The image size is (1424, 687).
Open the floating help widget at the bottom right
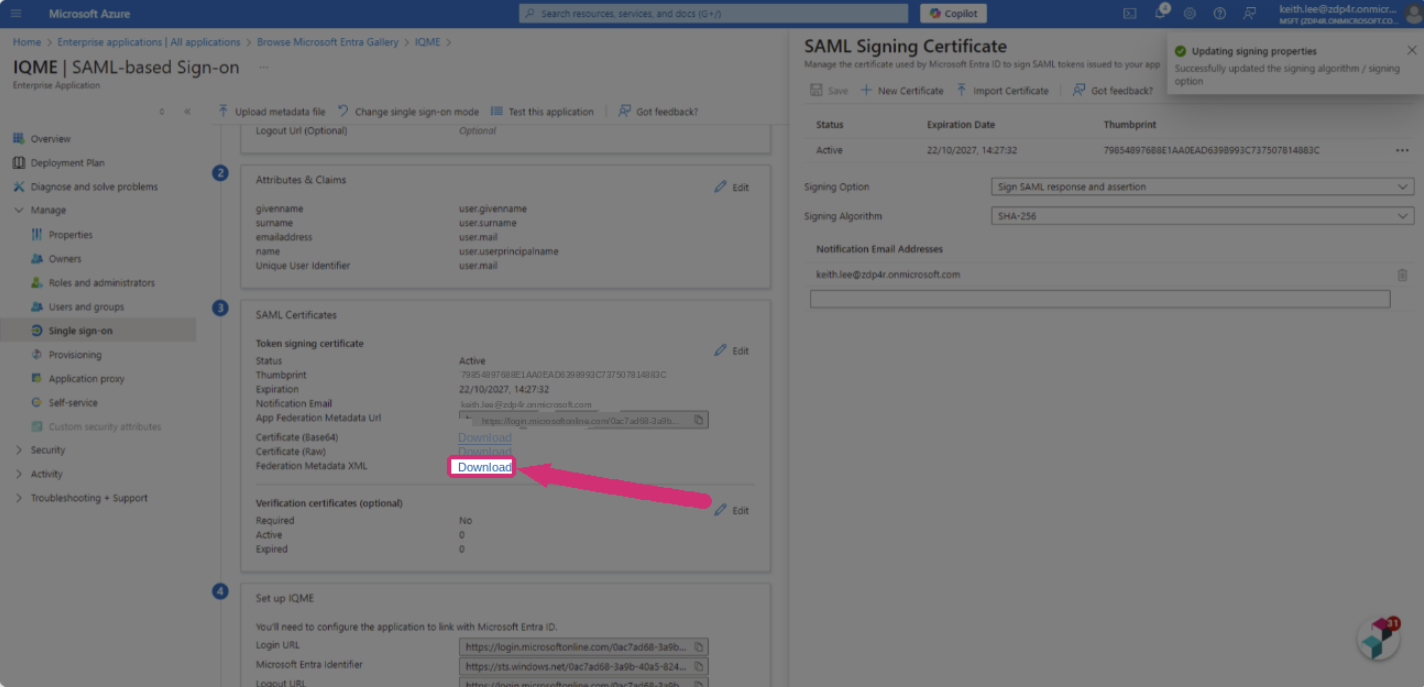(x=1379, y=638)
